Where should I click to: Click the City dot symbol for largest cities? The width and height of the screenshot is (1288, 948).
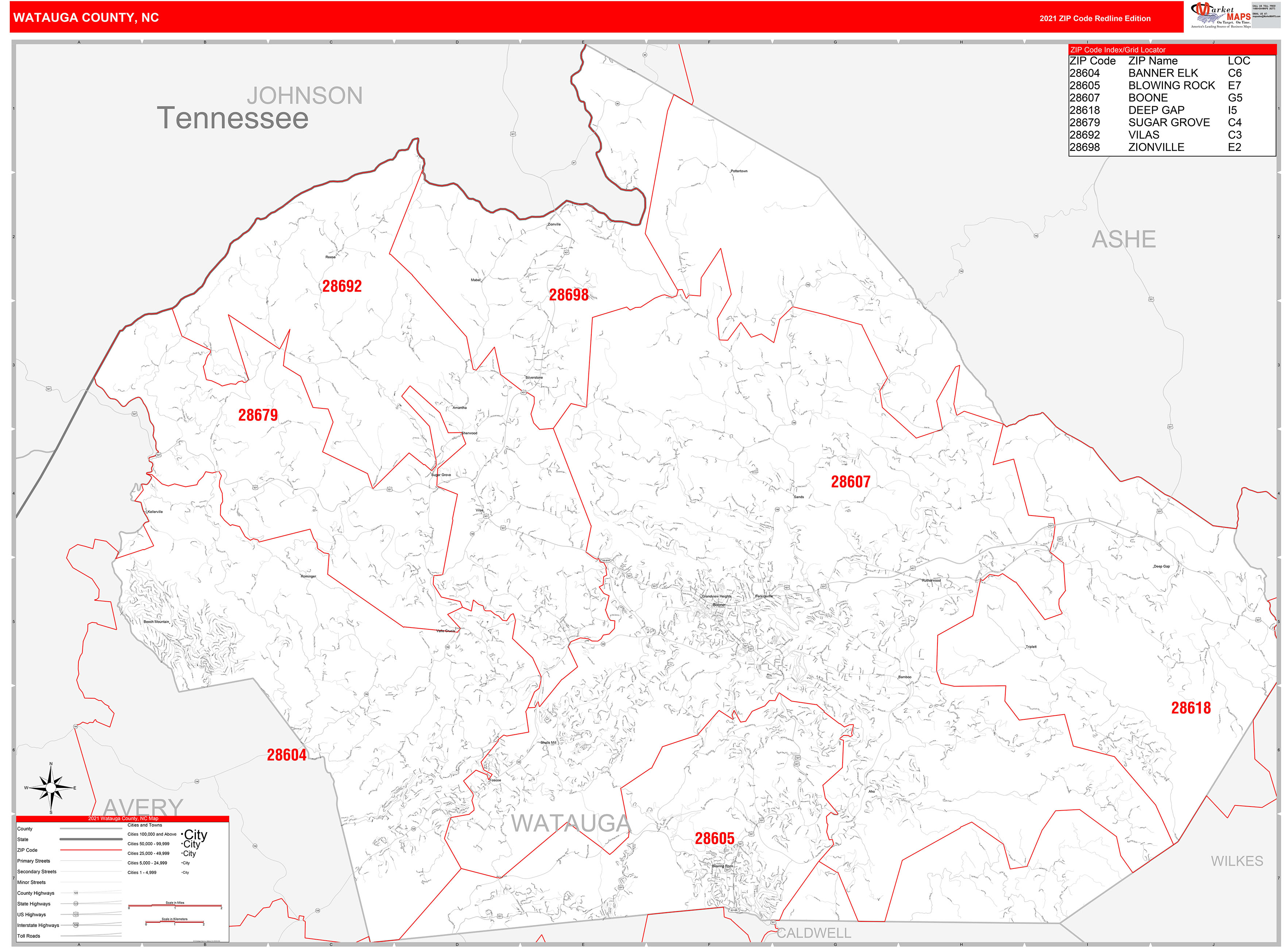(x=182, y=834)
